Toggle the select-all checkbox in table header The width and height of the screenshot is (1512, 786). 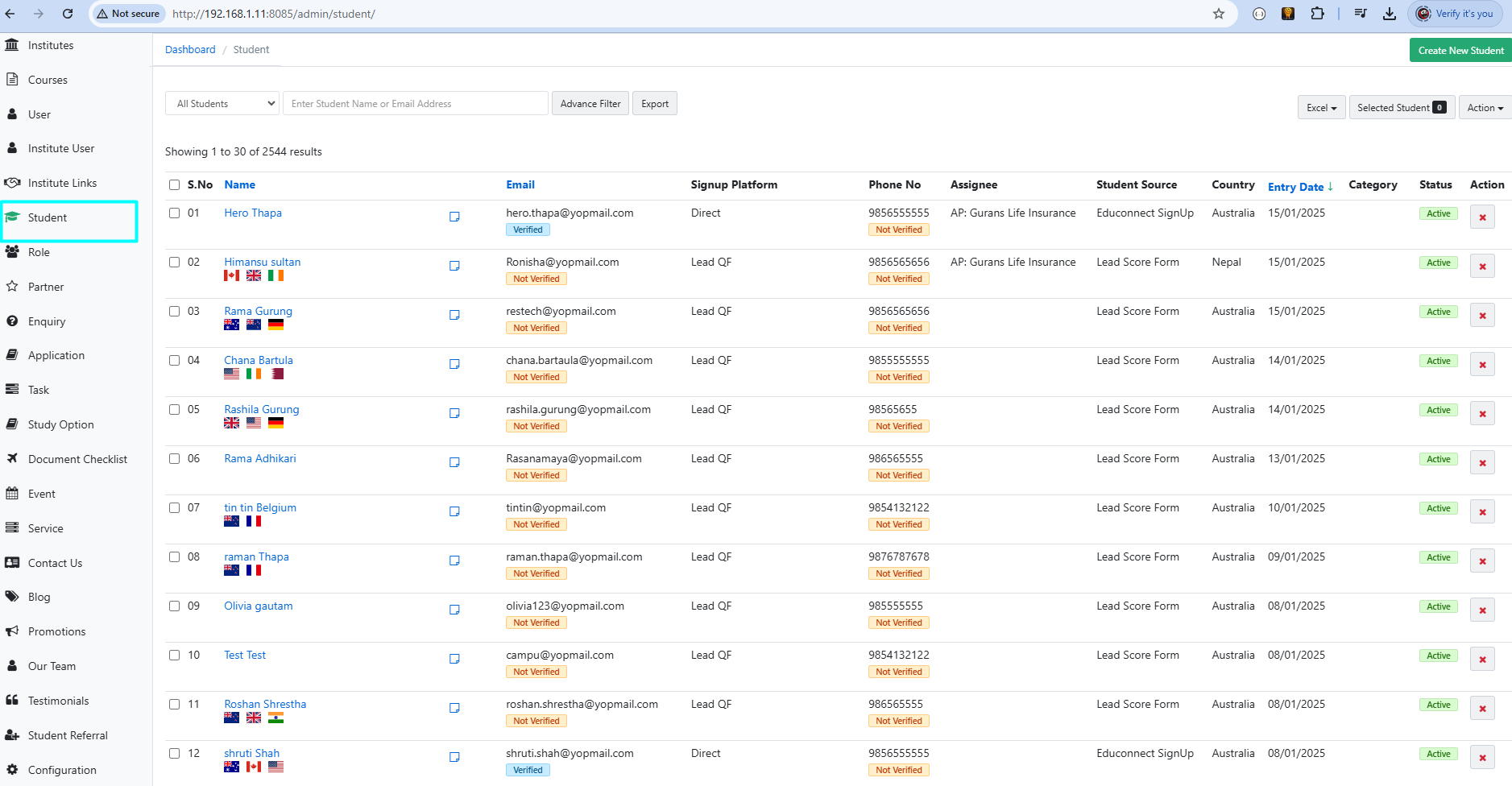[x=175, y=185]
